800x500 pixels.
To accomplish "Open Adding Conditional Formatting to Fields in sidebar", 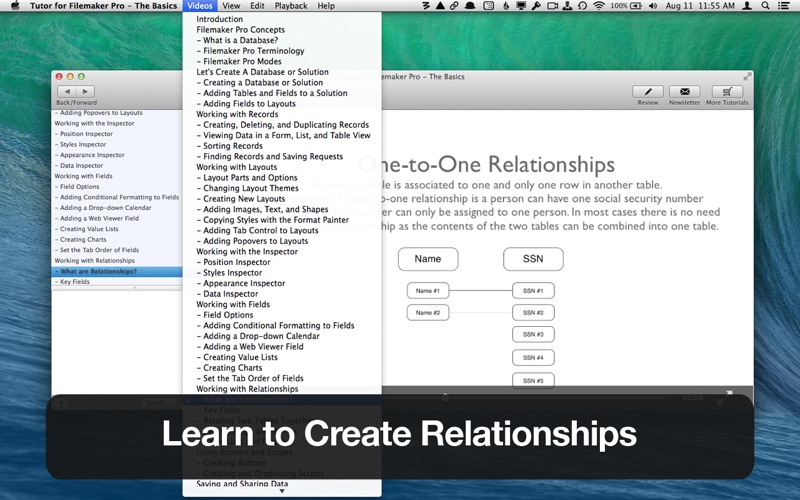I will [x=117, y=197].
